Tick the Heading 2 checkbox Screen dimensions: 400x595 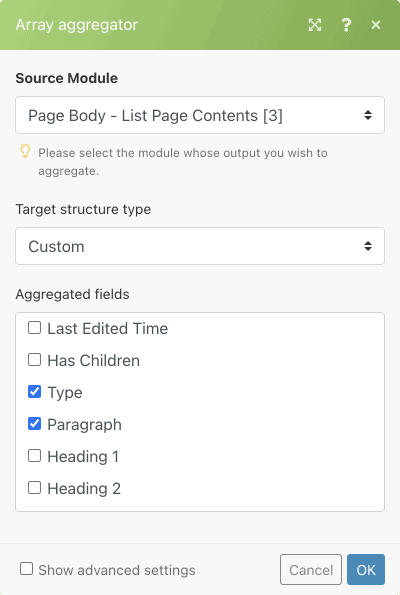tap(35, 488)
